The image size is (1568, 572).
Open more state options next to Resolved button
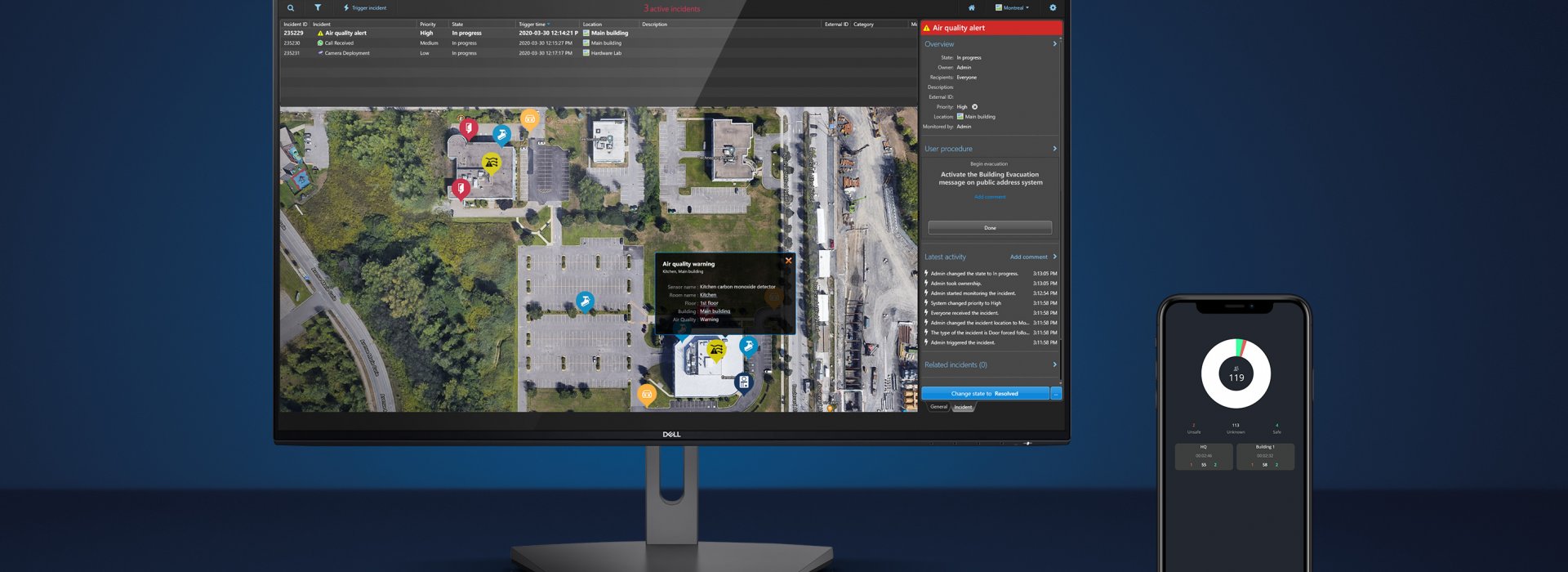(1056, 394)
